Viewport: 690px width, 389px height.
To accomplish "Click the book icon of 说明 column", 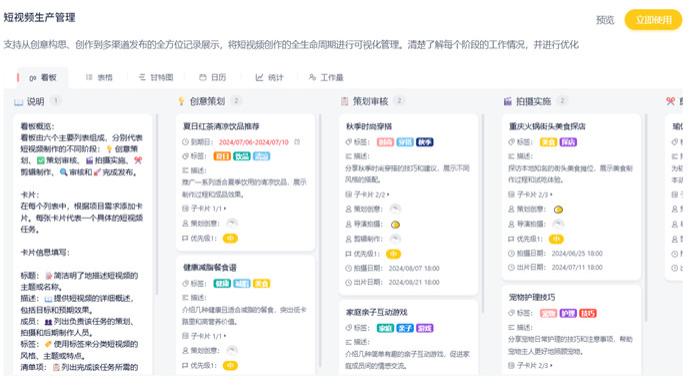I will click(18, 102).
